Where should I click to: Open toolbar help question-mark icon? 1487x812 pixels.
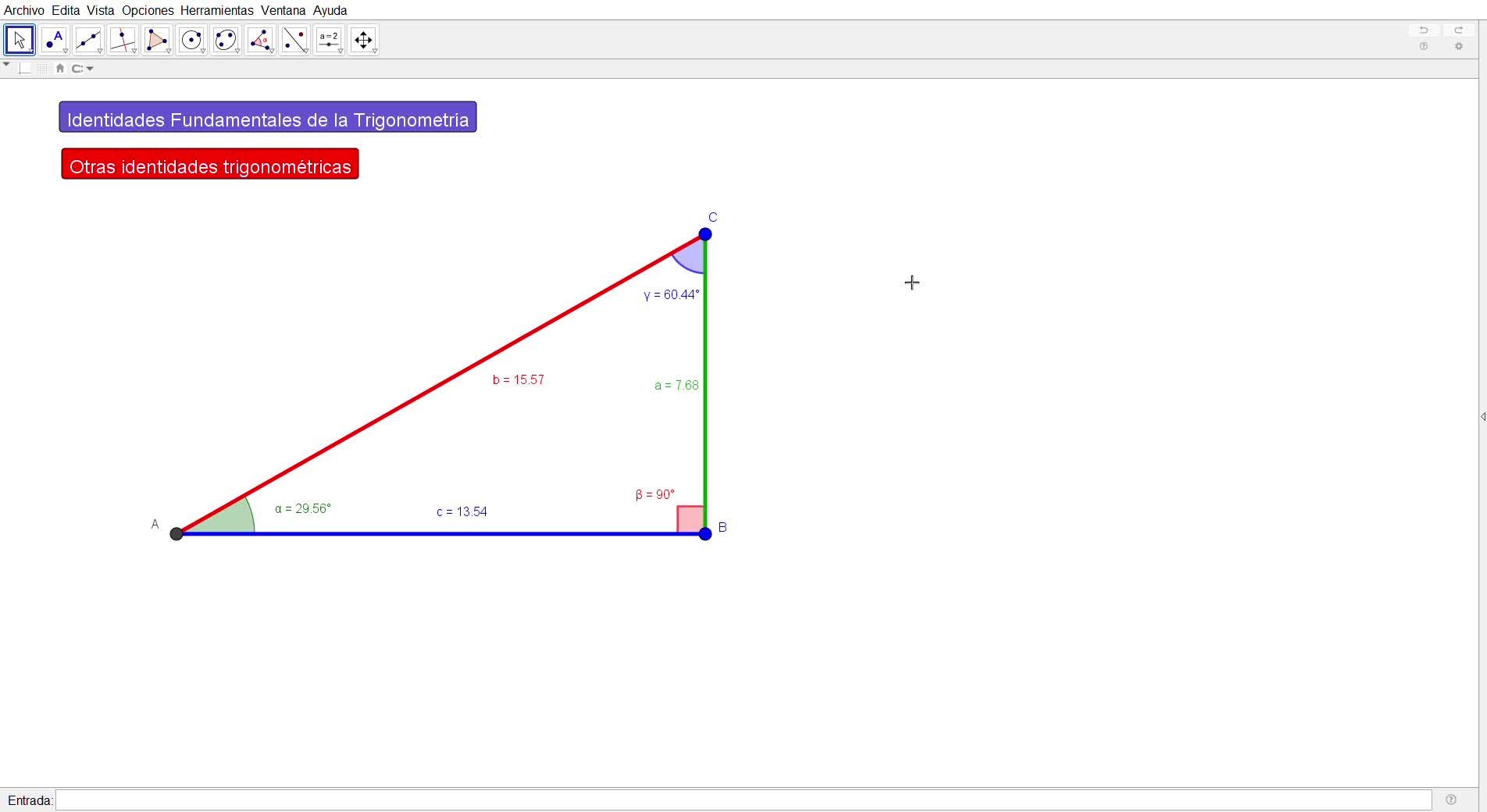coord(1424,47)
